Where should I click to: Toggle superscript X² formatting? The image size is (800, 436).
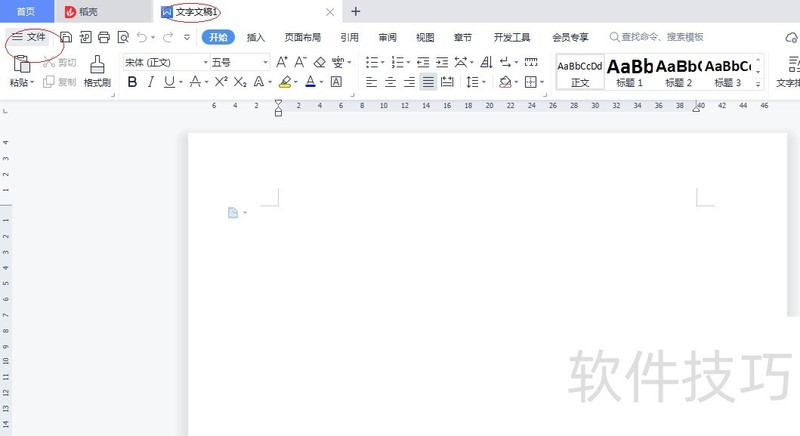click(x=221, y=82)
